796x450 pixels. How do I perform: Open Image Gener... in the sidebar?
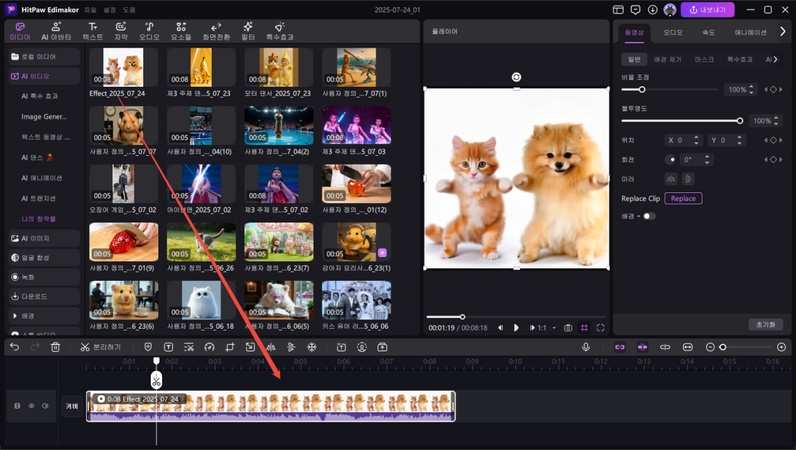click(44, 116)
